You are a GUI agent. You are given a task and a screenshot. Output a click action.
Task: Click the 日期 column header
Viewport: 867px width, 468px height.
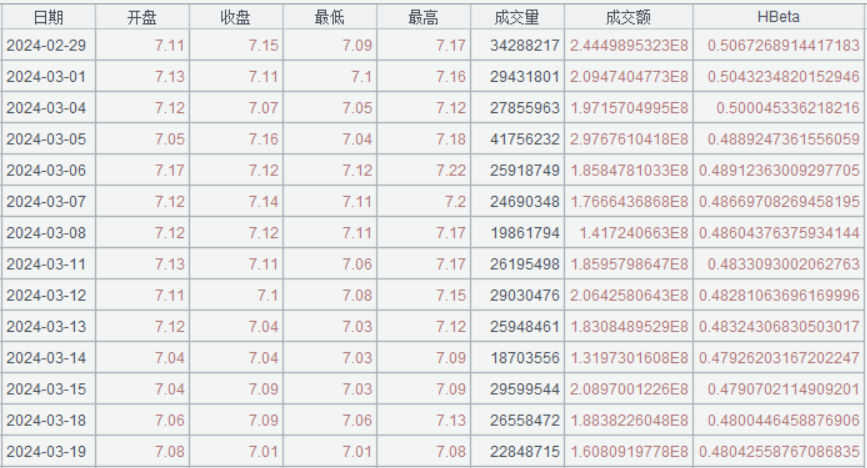coord(48,17)
